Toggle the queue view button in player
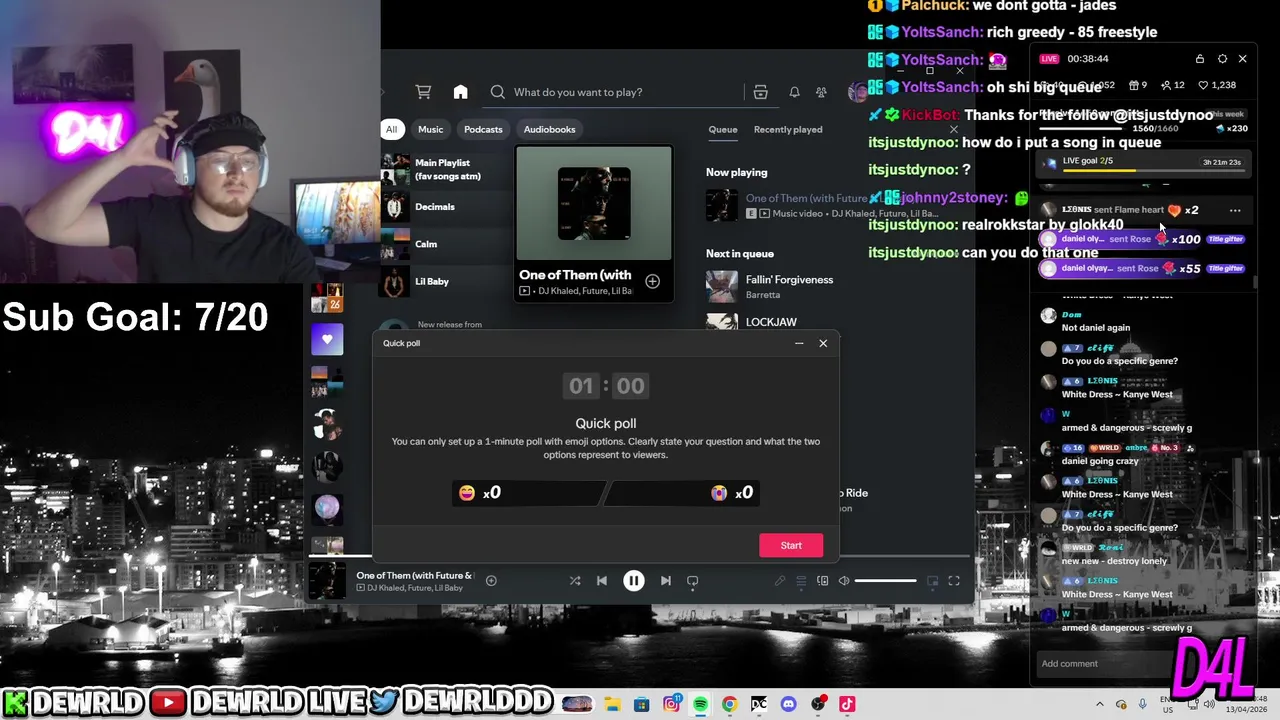This screenshot has height=720, width=1280. [x=801, y=580]
